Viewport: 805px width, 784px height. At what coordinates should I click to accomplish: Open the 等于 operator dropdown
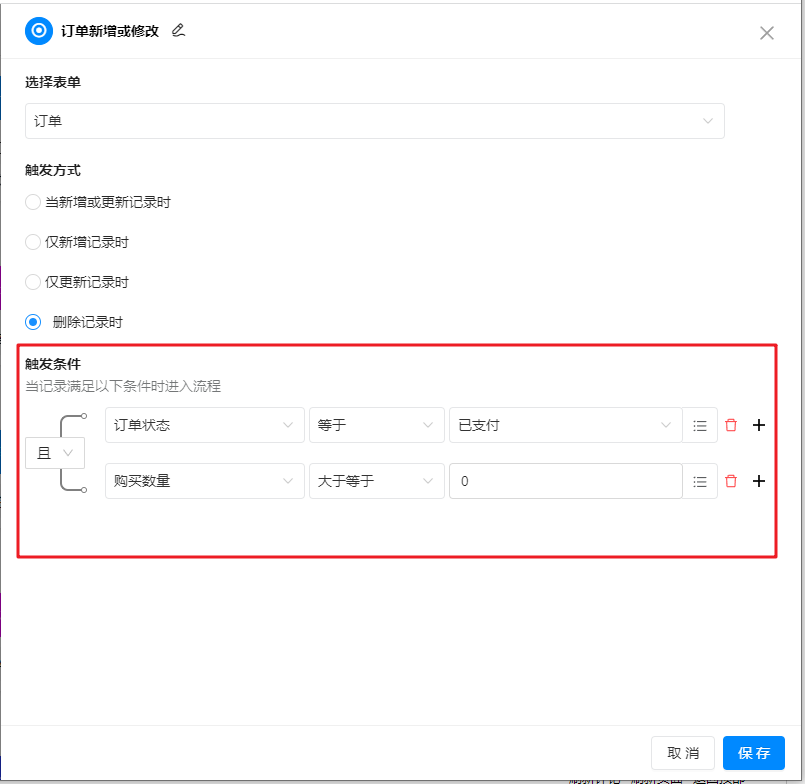click(376, 425)
